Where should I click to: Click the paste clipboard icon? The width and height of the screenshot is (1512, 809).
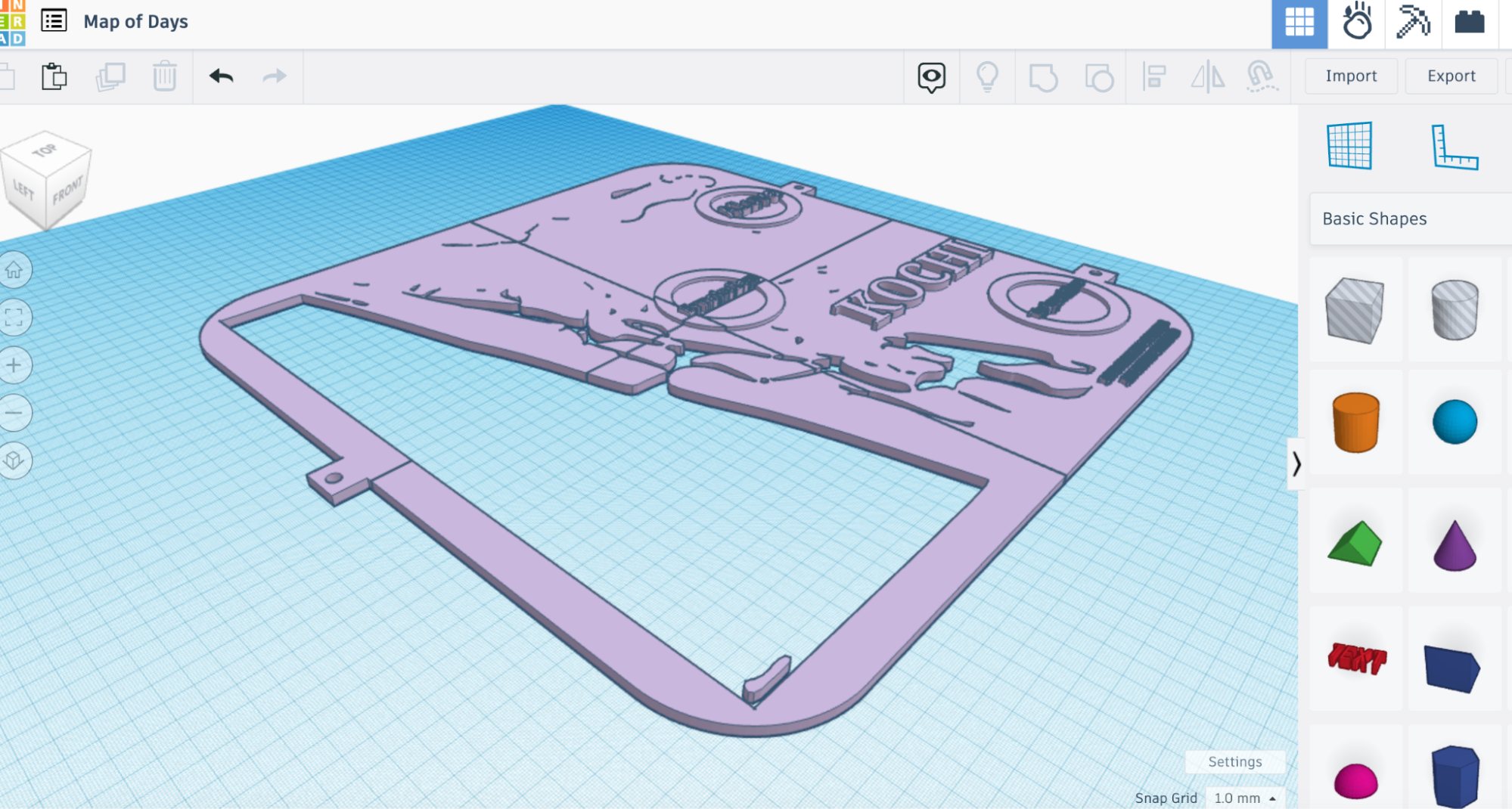(x=54, y=76)
